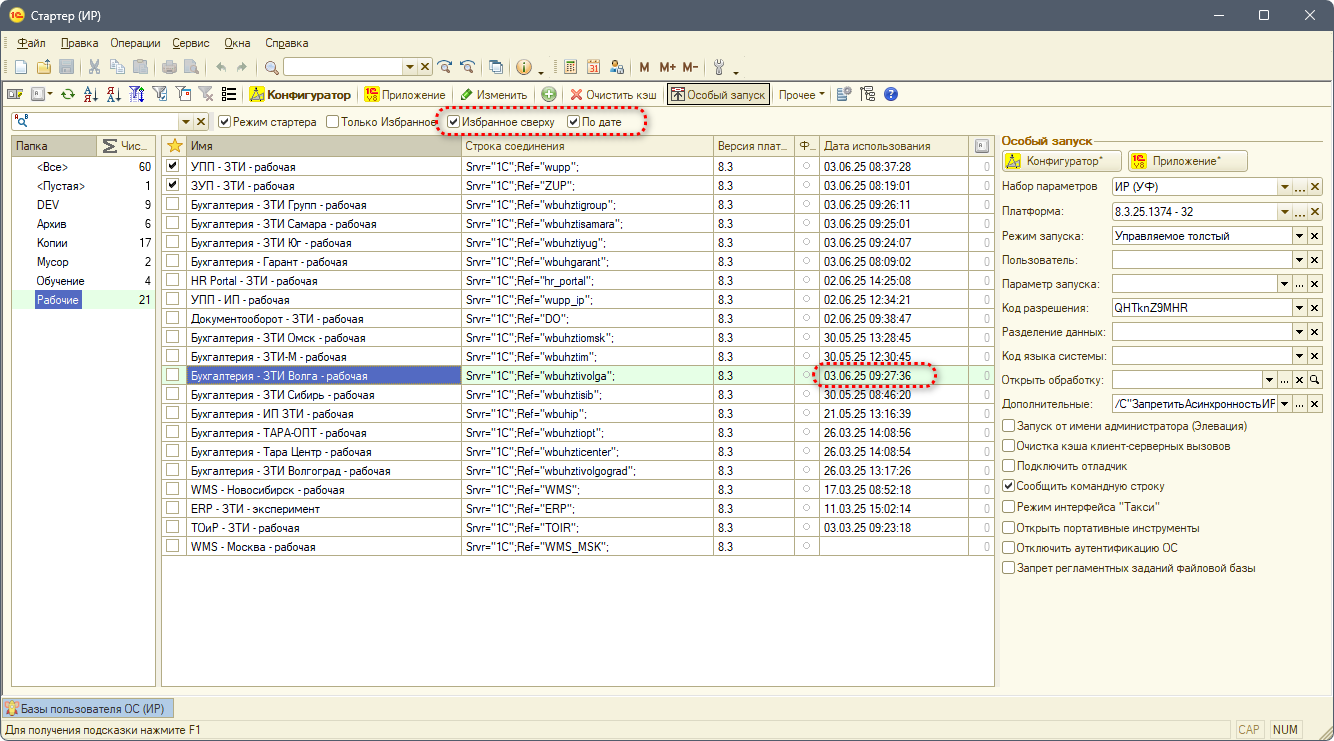Open the Режим запуска dropdown arrow
This screenshot has width=1334, height=741.
pyautogui.click(x=1300, y=235)
